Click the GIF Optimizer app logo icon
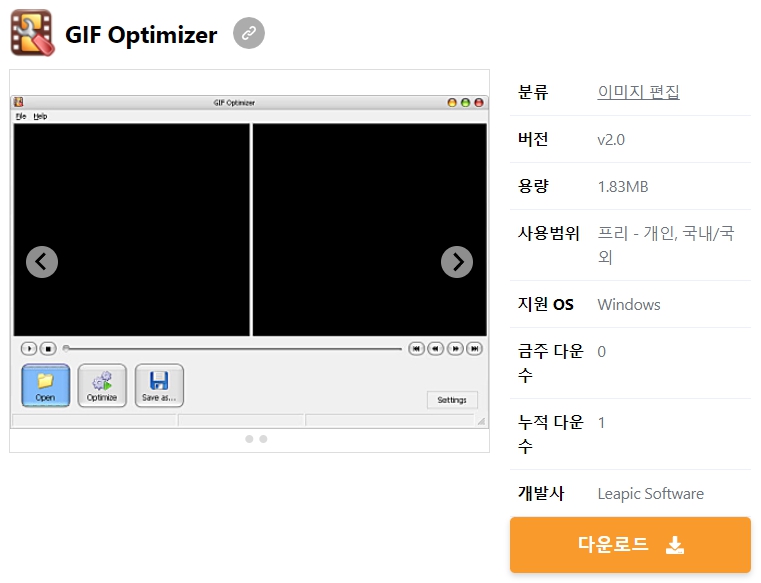The image size is (761, 583). [32, 33]
